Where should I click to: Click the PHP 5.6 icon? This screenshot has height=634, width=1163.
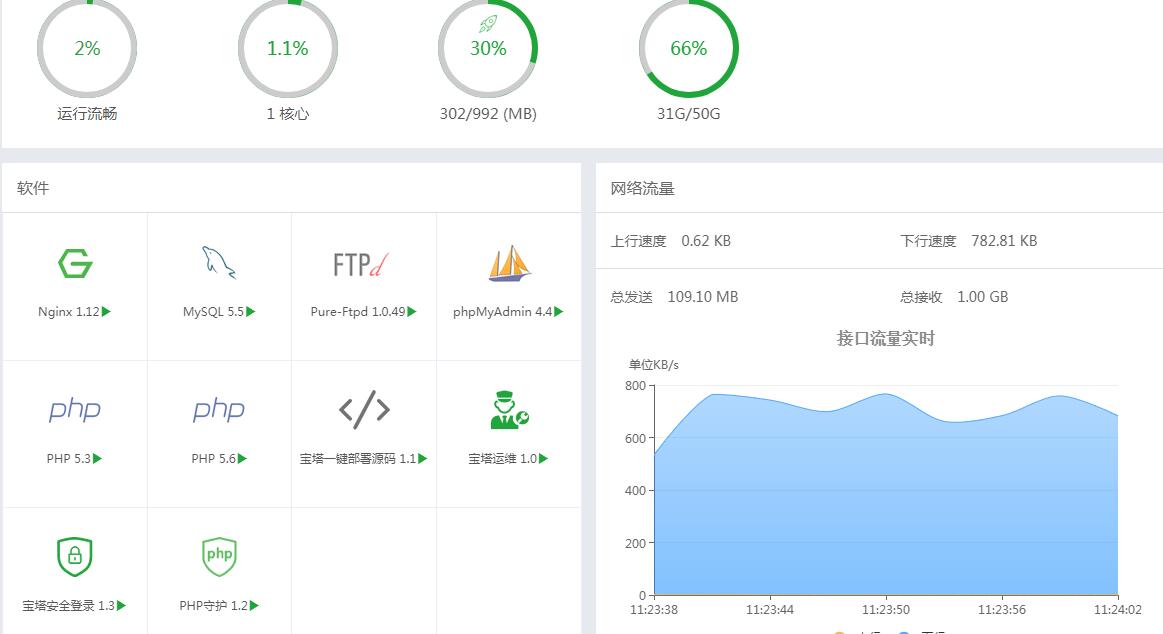(x=218, y=409)
